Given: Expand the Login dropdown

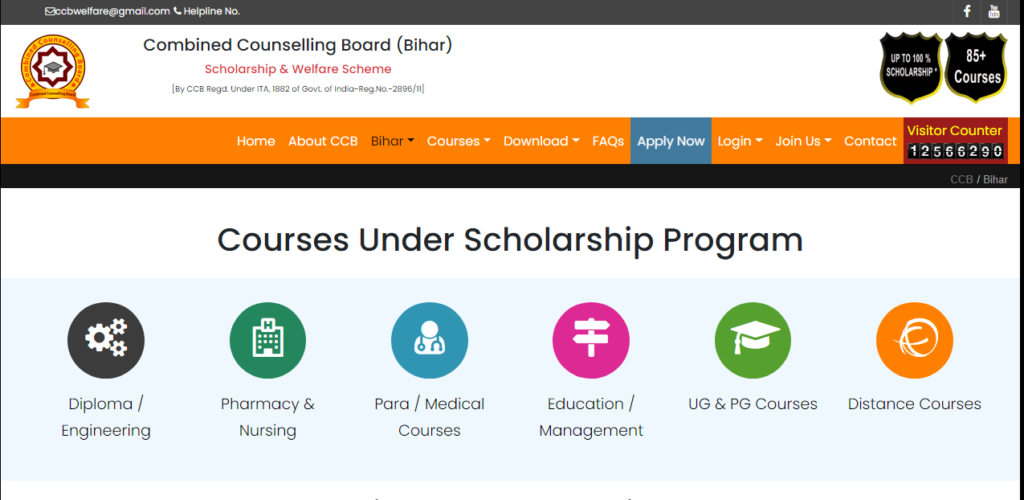Looking at the screenshot, I should [740, 141].
